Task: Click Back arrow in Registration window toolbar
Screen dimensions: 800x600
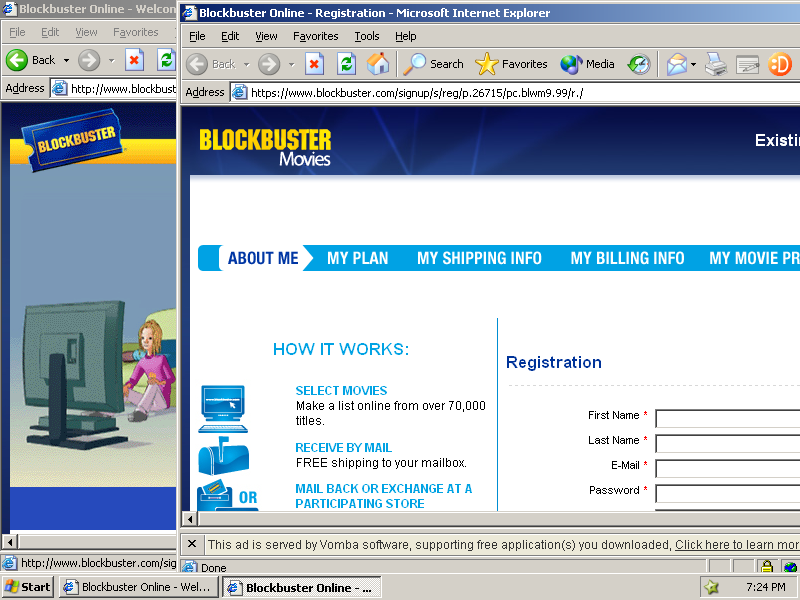Action: tap(197, 64)
